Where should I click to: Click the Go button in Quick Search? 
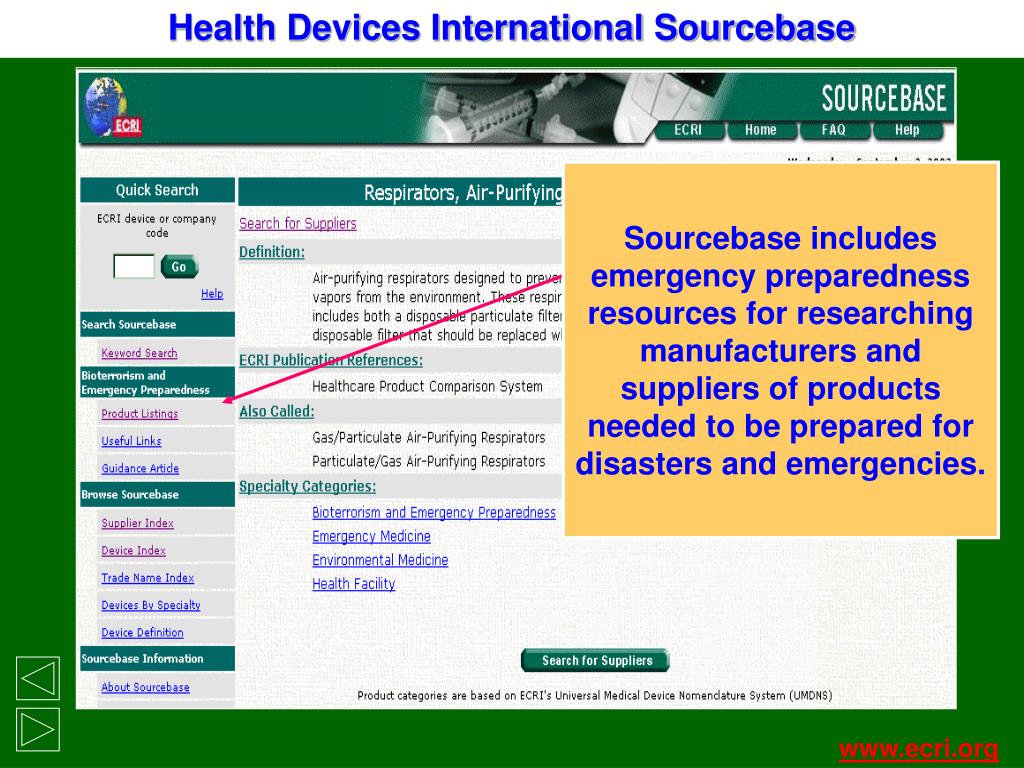[x=179, y=266]
